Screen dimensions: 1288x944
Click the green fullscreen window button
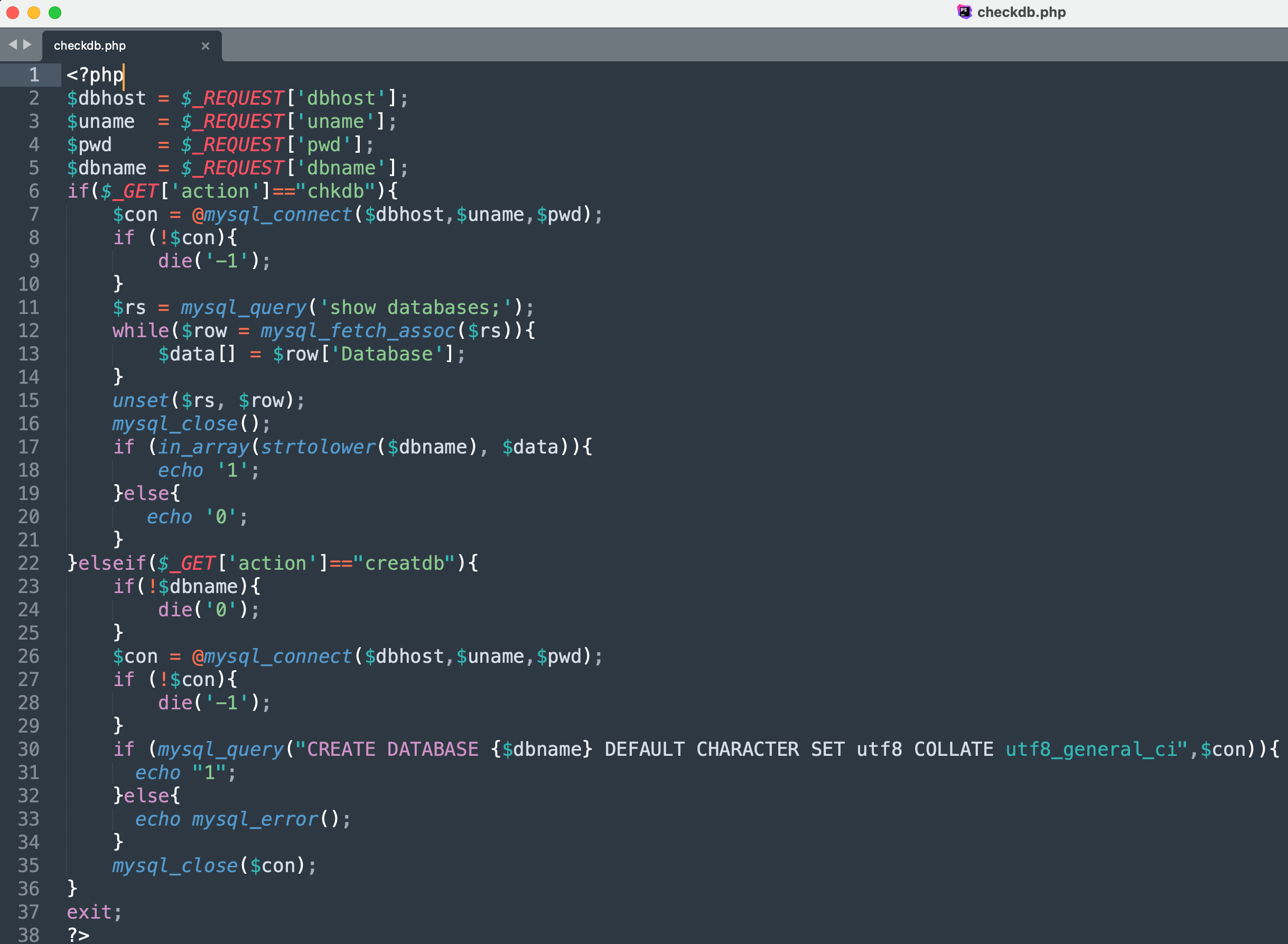(55, 13)
